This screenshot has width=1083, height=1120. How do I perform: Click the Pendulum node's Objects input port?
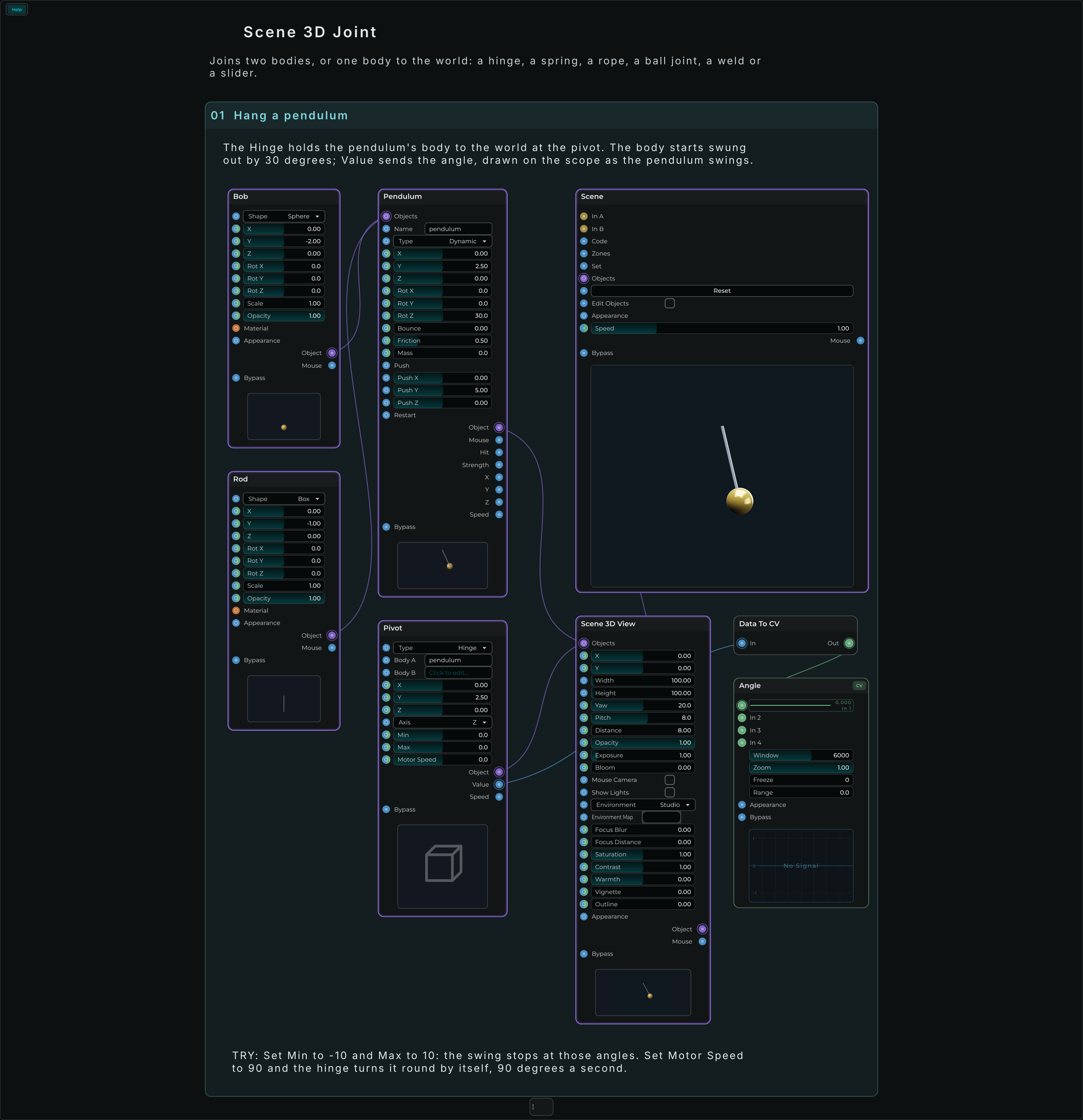point(386,216)
